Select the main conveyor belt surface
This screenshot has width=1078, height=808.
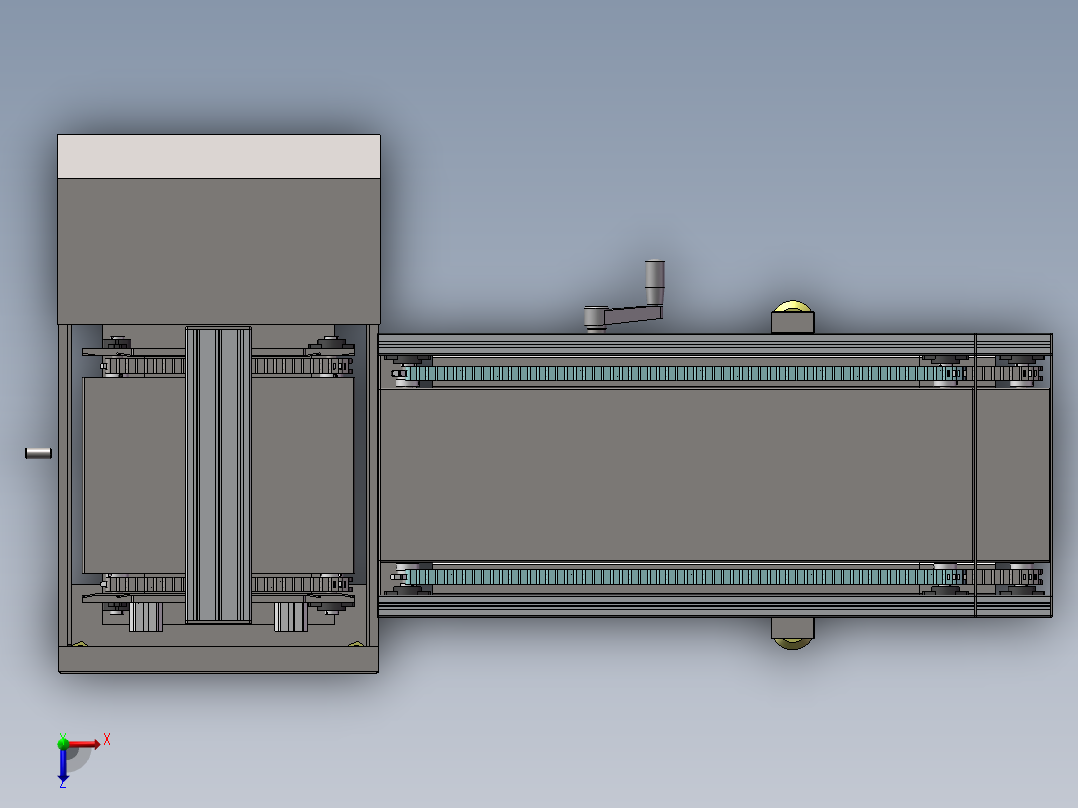click(x=676, y=475)
